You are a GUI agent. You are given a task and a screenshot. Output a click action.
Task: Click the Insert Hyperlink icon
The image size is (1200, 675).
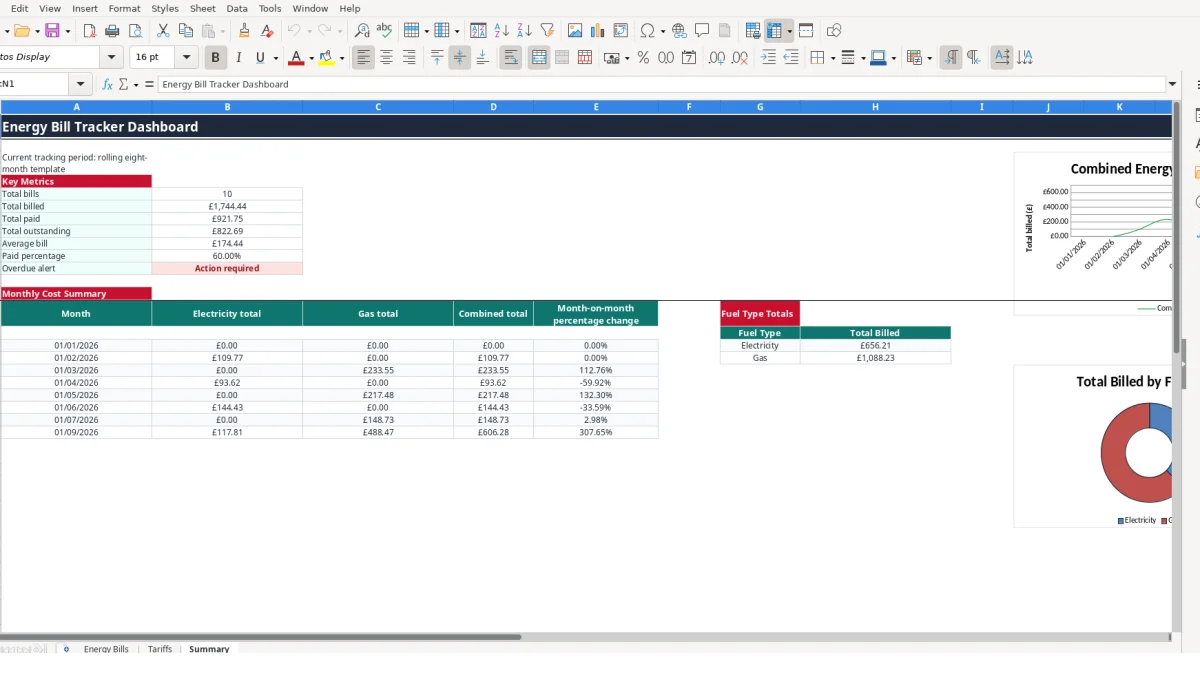point(679,31)
